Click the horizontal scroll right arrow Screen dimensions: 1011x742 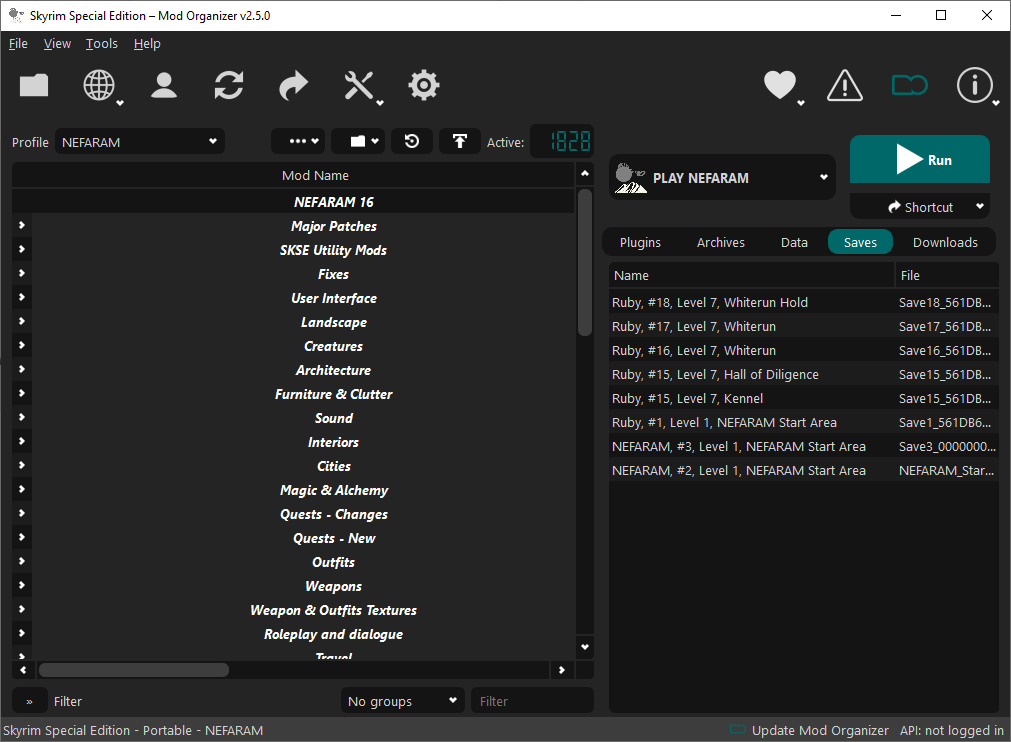click(562, 670)
